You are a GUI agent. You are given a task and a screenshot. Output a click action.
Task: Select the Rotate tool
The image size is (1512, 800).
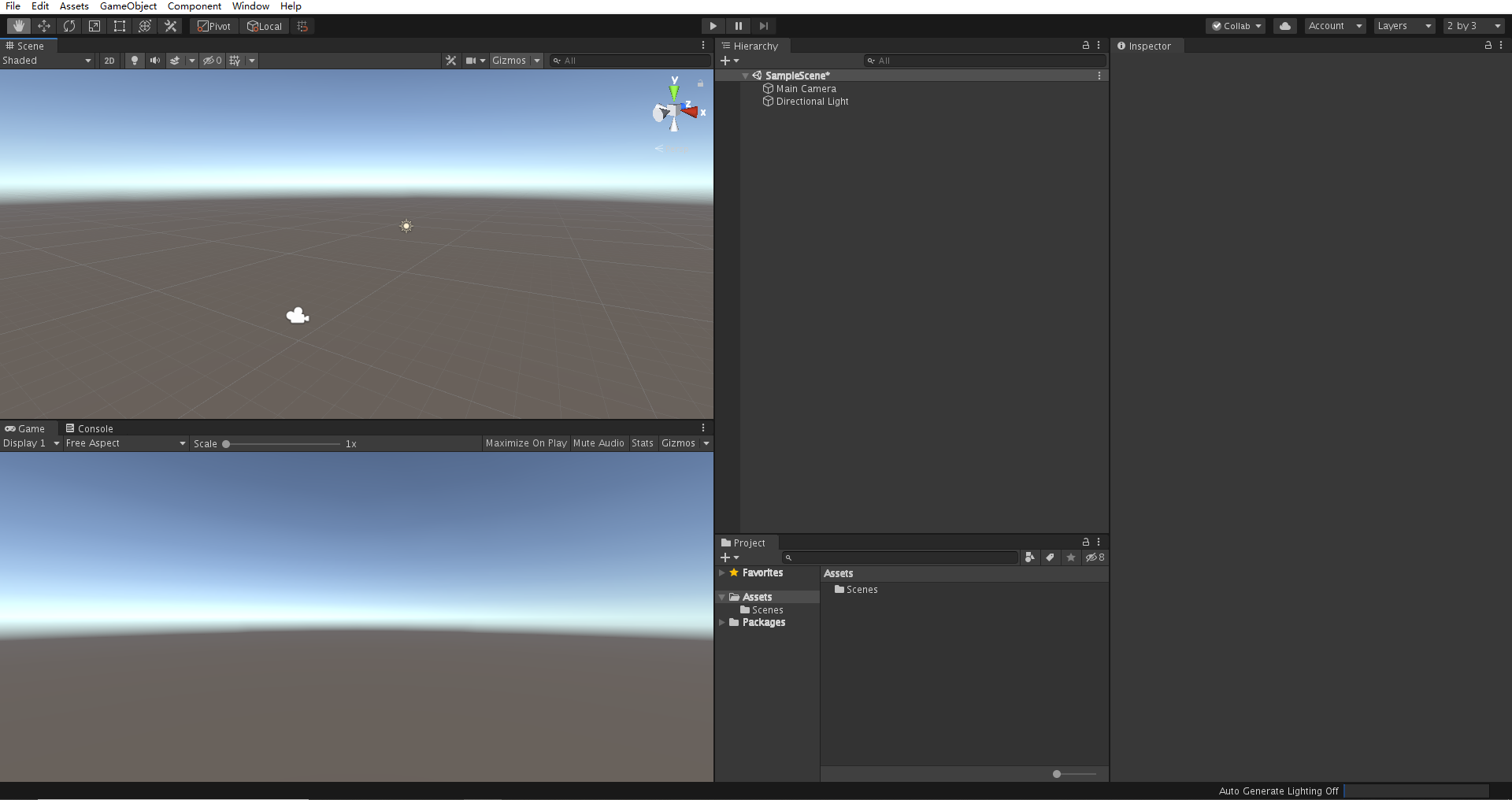[x=69, y=26]
